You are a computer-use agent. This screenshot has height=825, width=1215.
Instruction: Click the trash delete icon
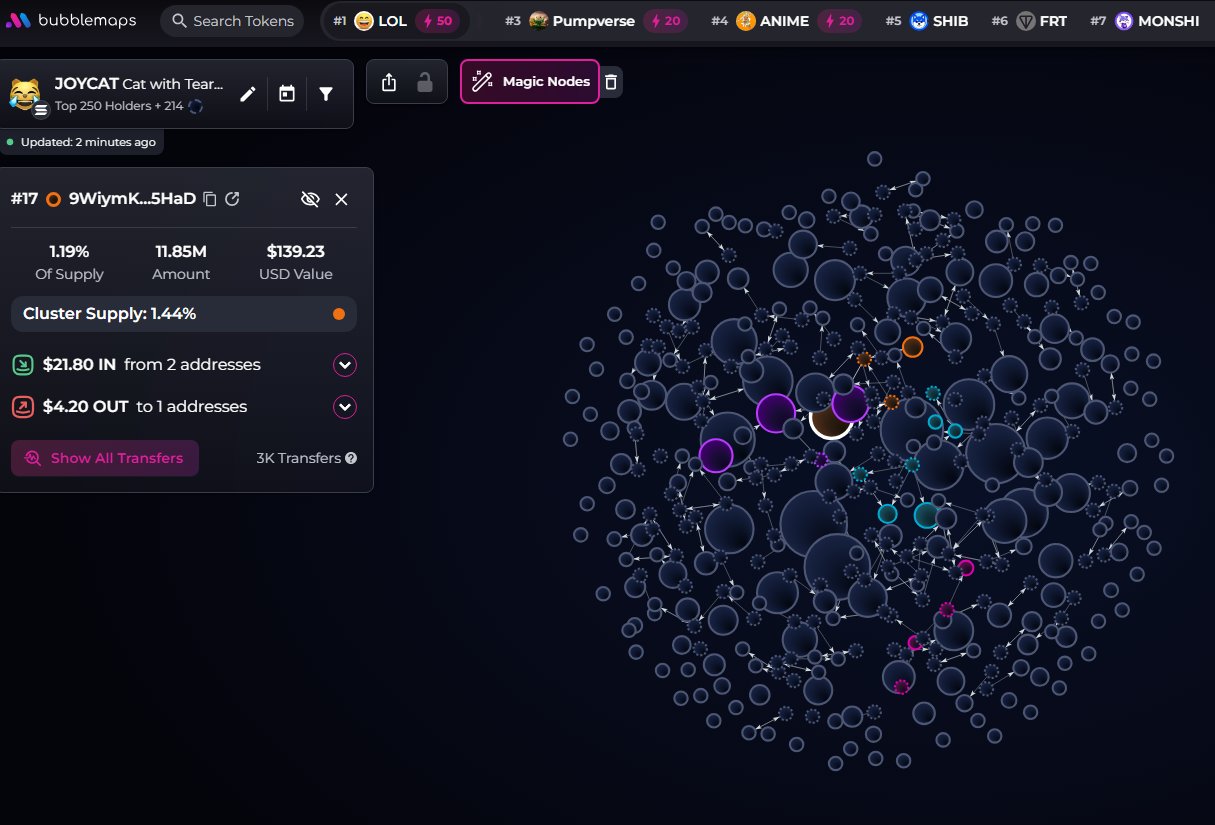click(x=611, y=82)
